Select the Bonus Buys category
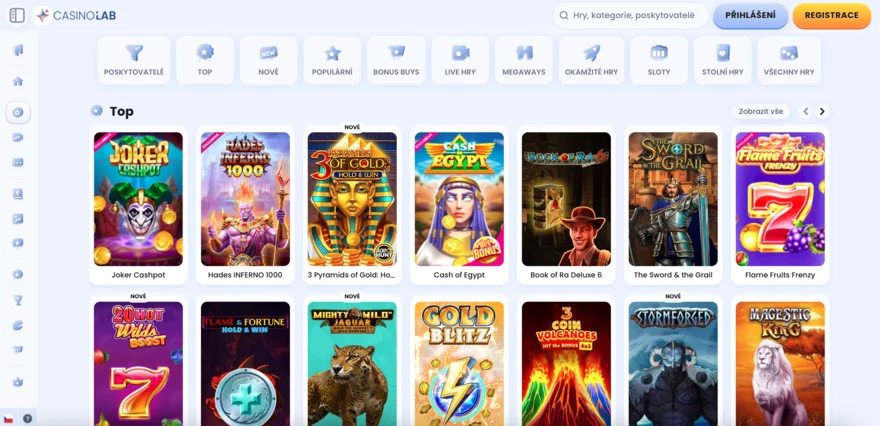Screen dimensions: 880x426 point(396,59)
